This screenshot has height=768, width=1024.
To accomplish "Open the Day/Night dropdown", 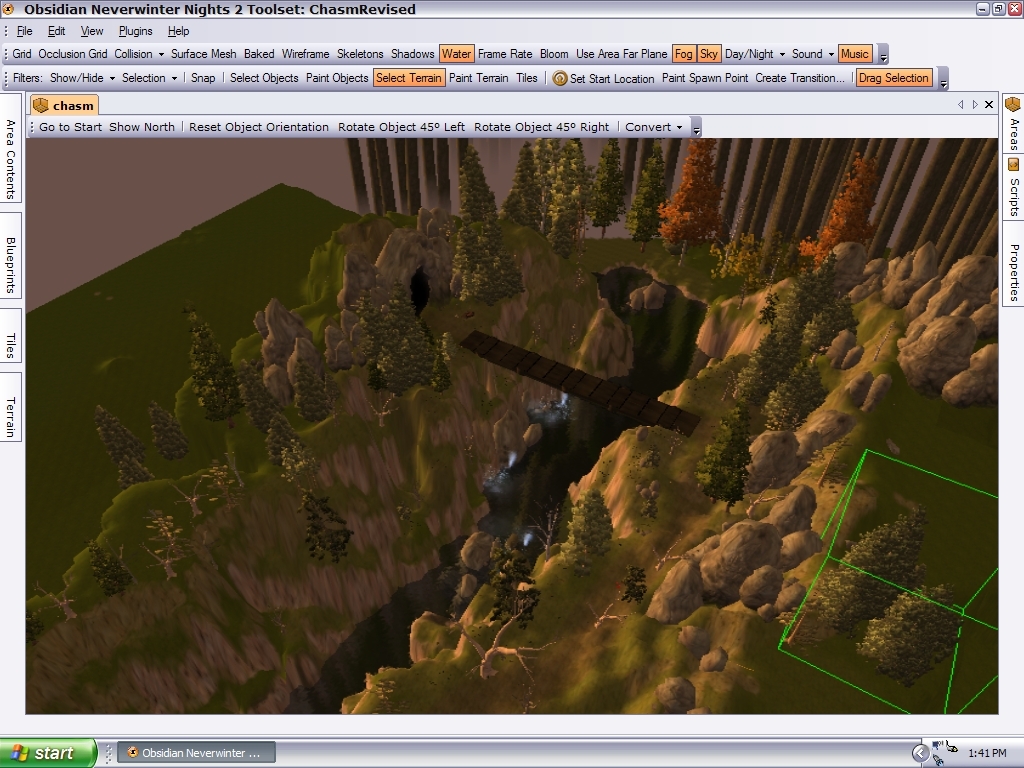I will pyautogui.click(x=755, y=54).
